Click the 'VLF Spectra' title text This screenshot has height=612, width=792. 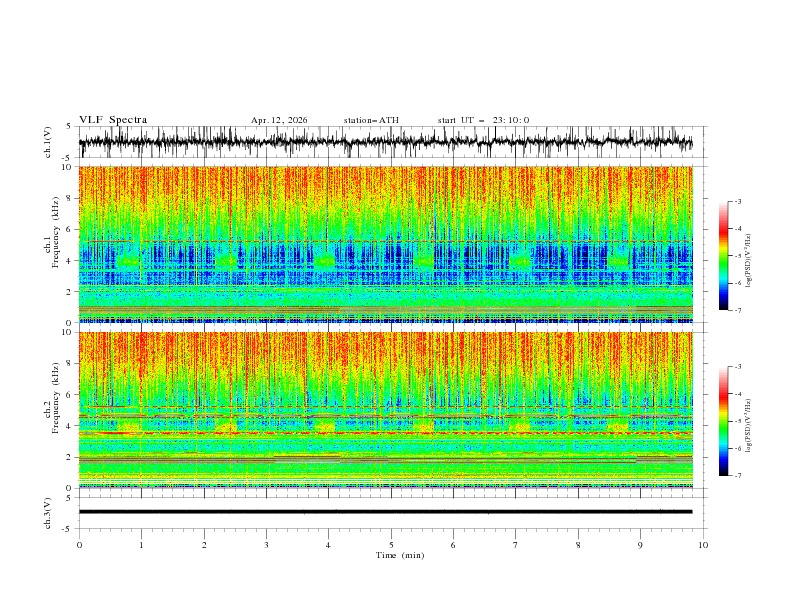113,120
